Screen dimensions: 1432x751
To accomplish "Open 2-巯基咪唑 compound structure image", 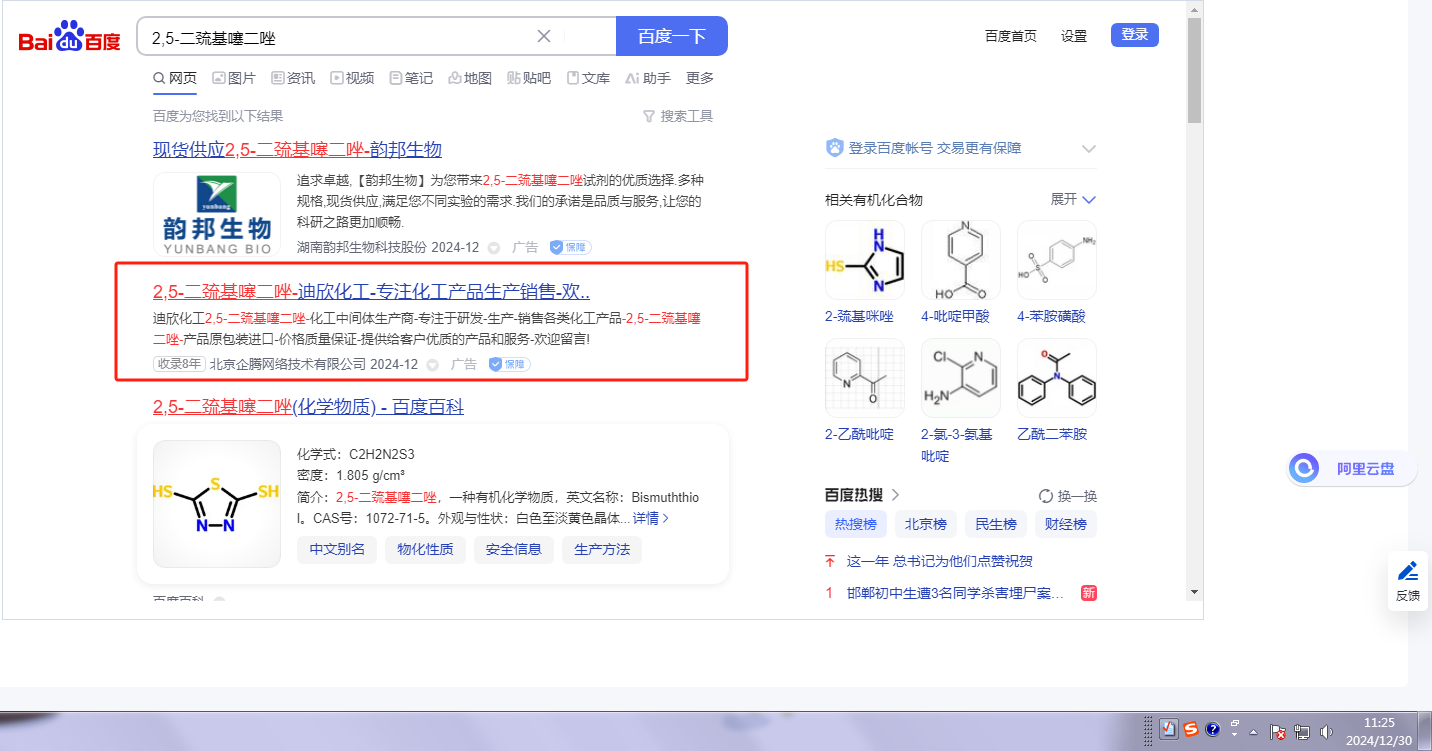I will coord(864,260).
